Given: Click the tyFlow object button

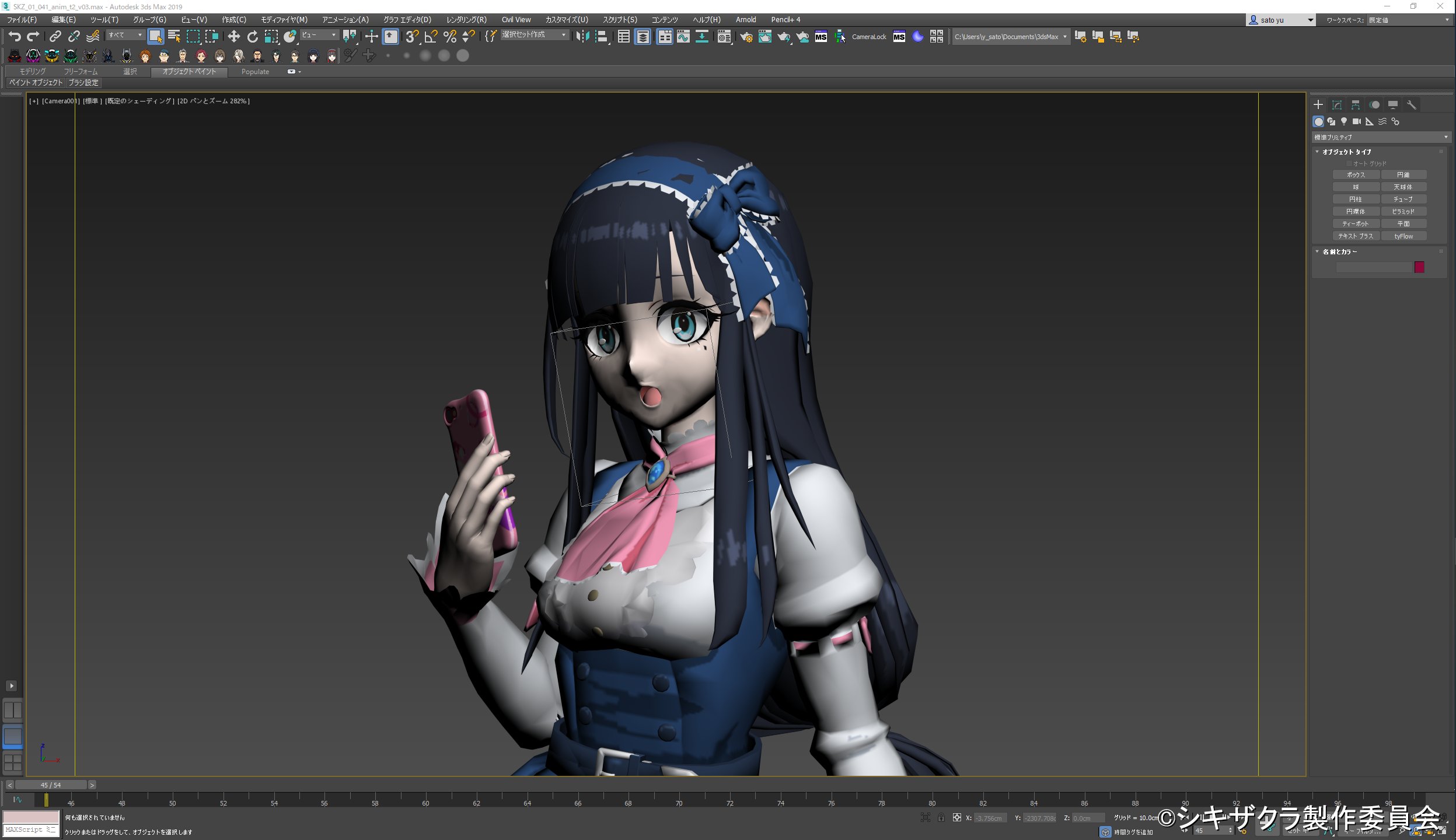Looking at the screenshot, I should click(1403, 236).
